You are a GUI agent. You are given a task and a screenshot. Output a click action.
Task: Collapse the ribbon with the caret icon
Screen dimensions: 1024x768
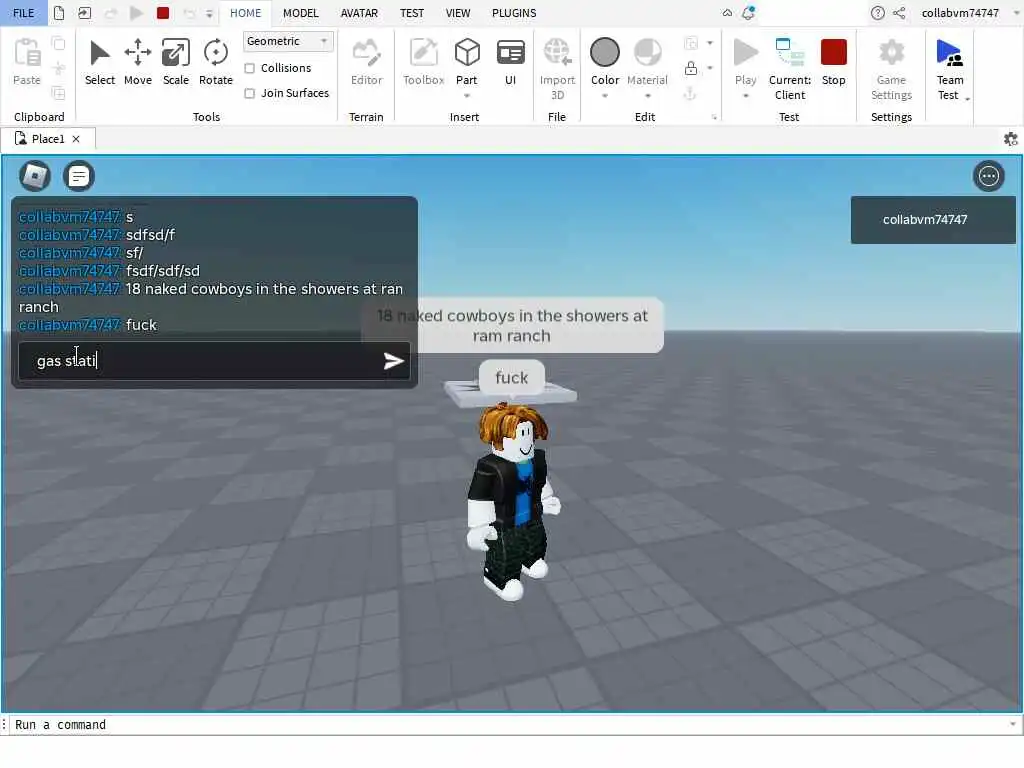click(727, 13)
